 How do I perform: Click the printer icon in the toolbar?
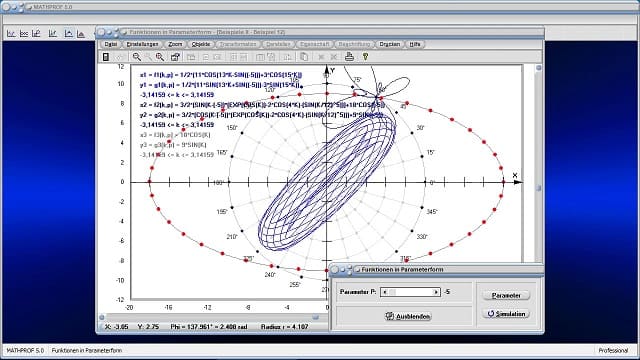[349, 57]
